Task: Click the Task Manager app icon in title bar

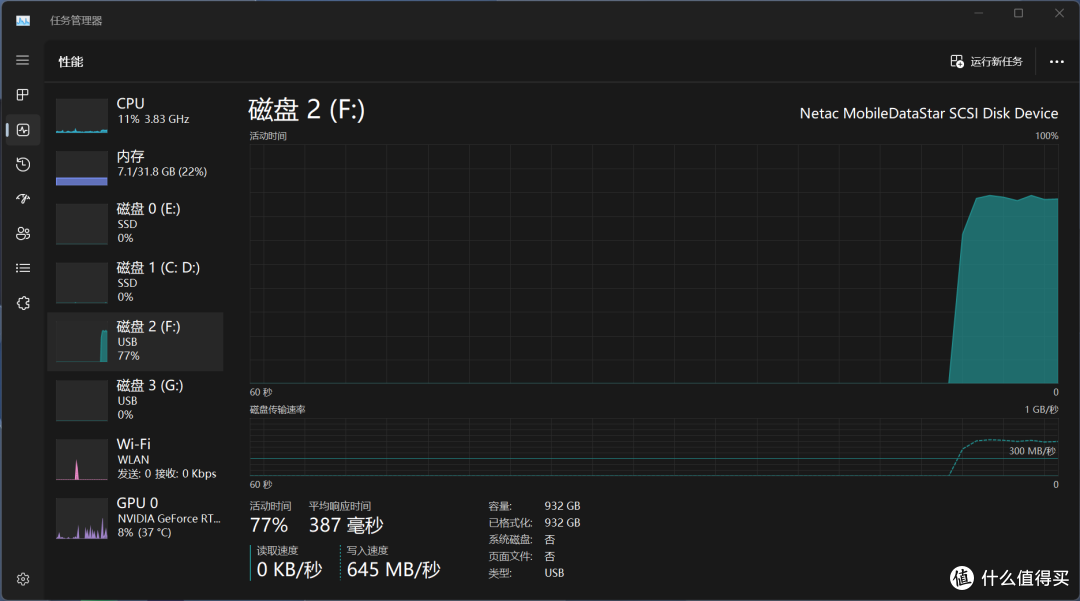Action: (23, 21)
